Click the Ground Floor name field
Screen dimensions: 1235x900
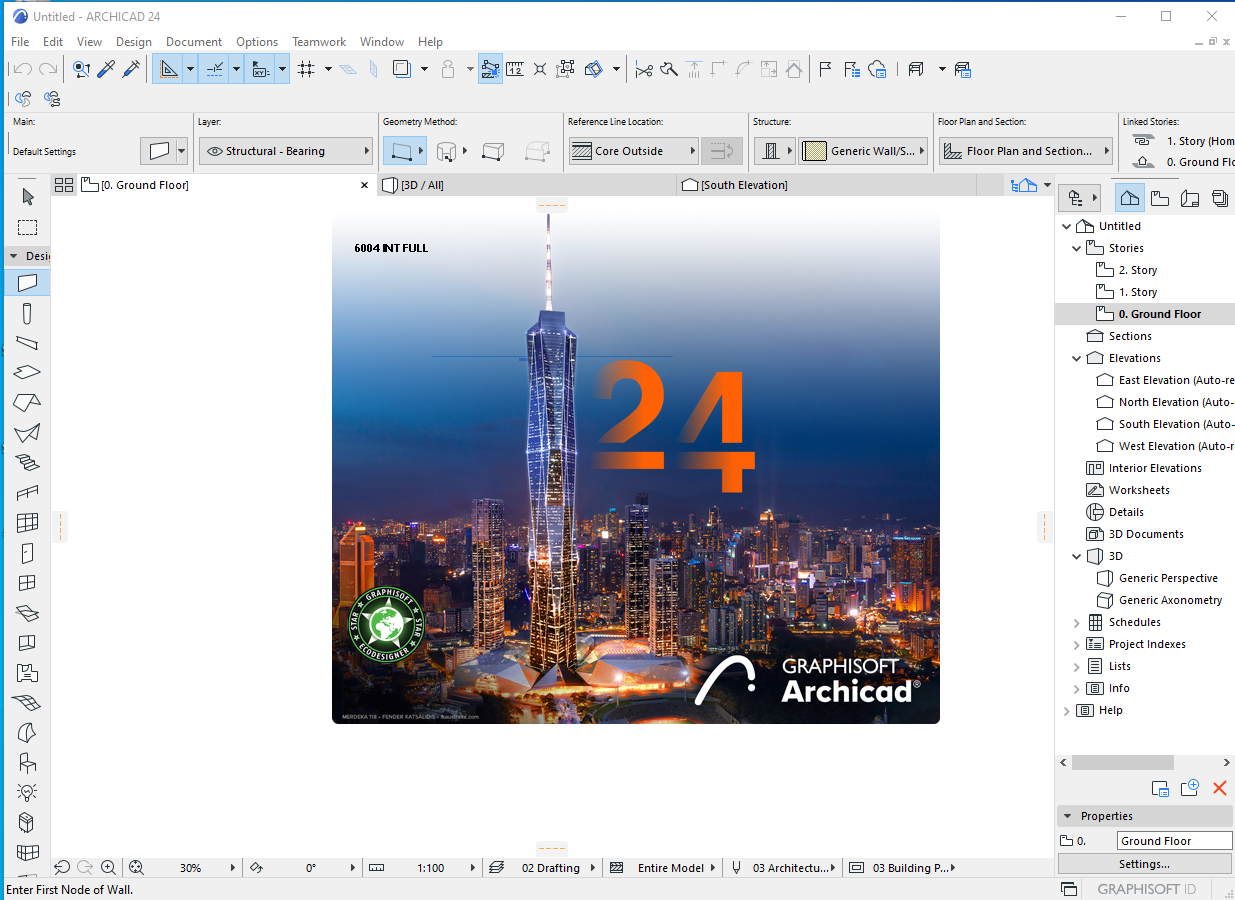click(x=1175, y=841)
